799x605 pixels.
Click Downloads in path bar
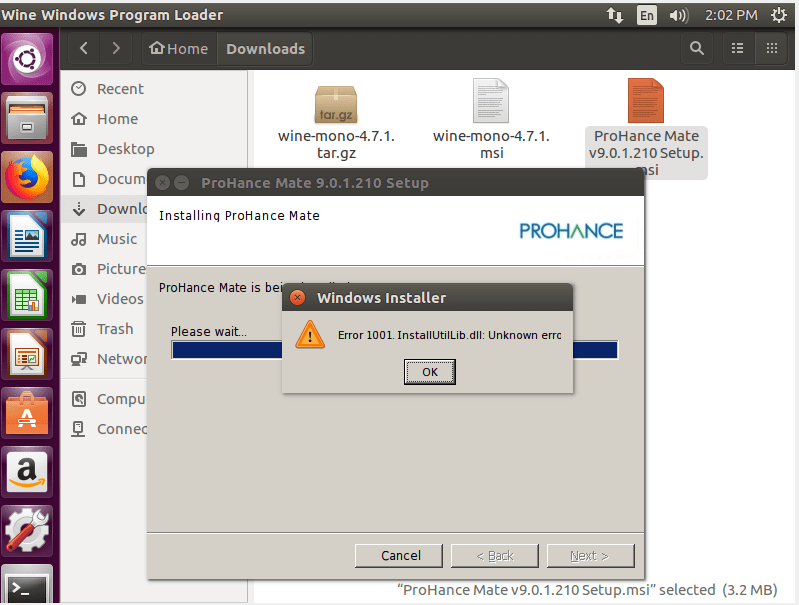(x=265, y=48)
